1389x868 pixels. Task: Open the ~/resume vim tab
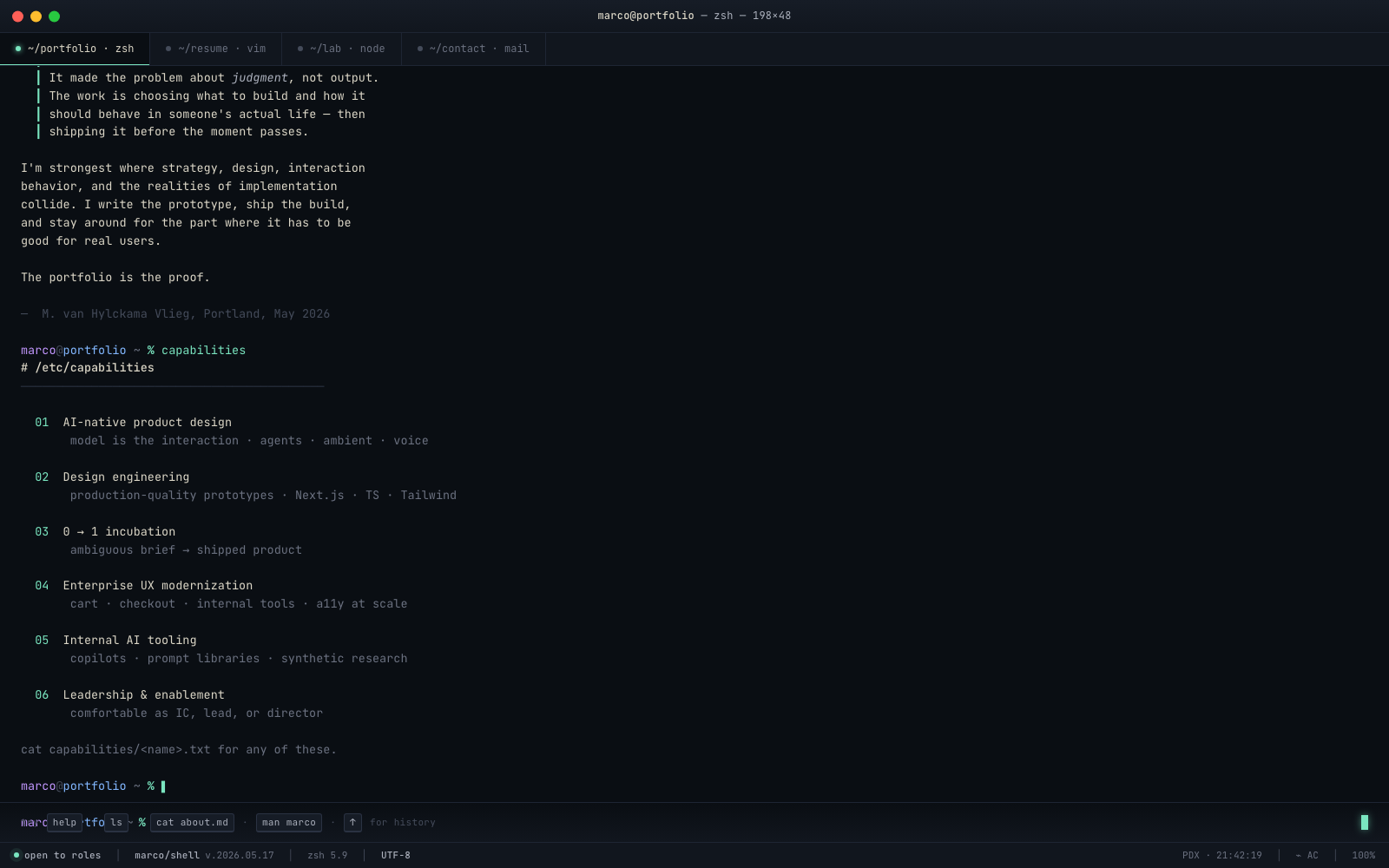tap(216, 49)
